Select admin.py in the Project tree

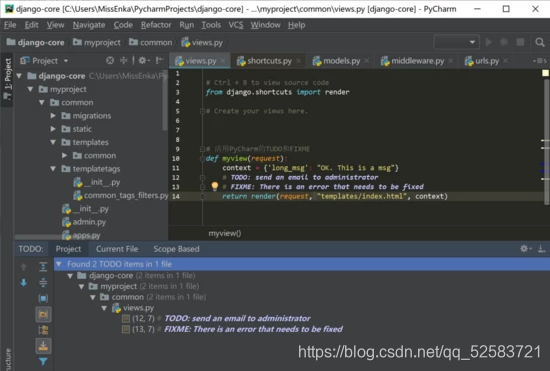point(84,222)
